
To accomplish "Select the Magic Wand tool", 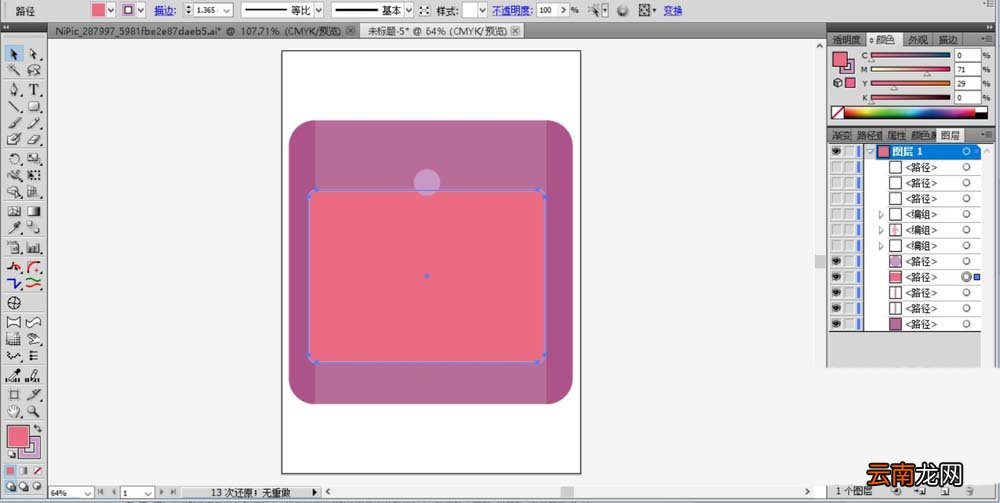I will tap(14, 69).
